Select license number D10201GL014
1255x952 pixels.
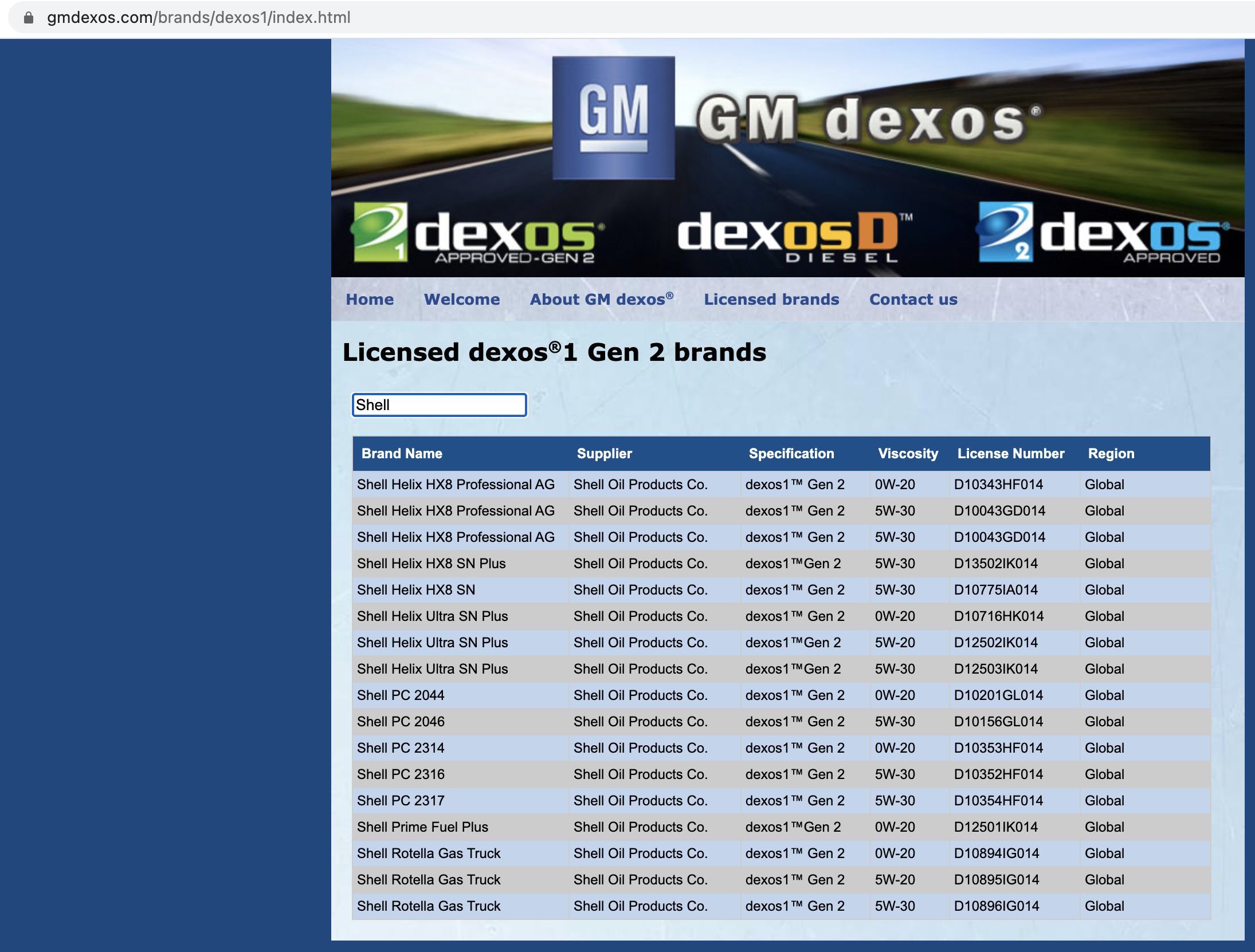click(998, 695)
